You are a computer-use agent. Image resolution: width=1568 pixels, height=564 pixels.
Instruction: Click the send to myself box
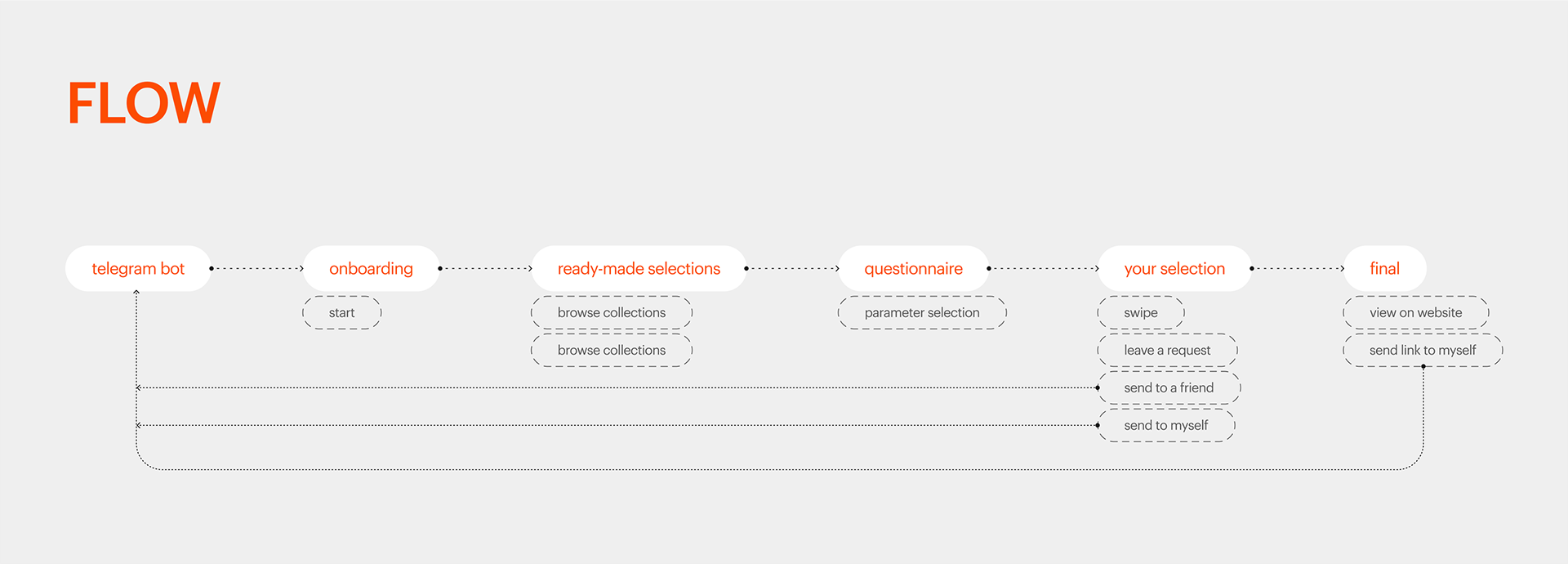pos(1166,425)
